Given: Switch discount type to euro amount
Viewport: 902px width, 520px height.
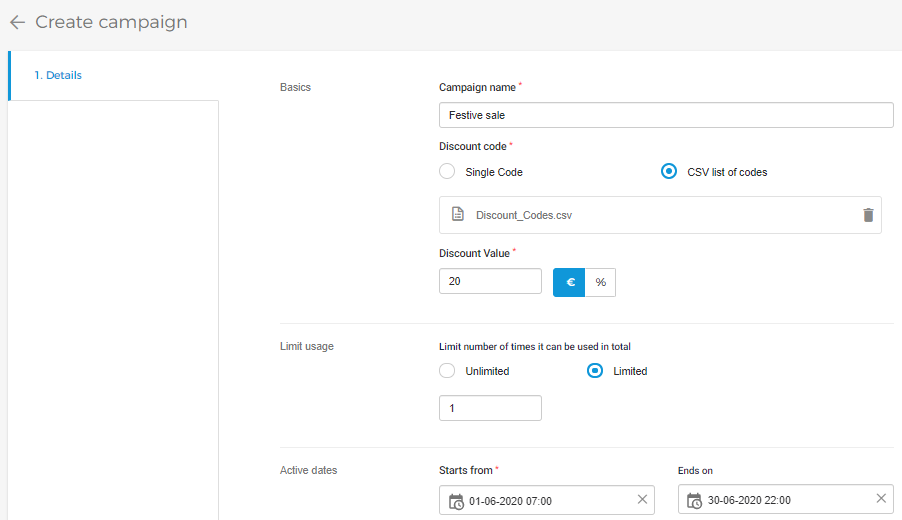Looking at the screenshot, I should pos(569,282).
